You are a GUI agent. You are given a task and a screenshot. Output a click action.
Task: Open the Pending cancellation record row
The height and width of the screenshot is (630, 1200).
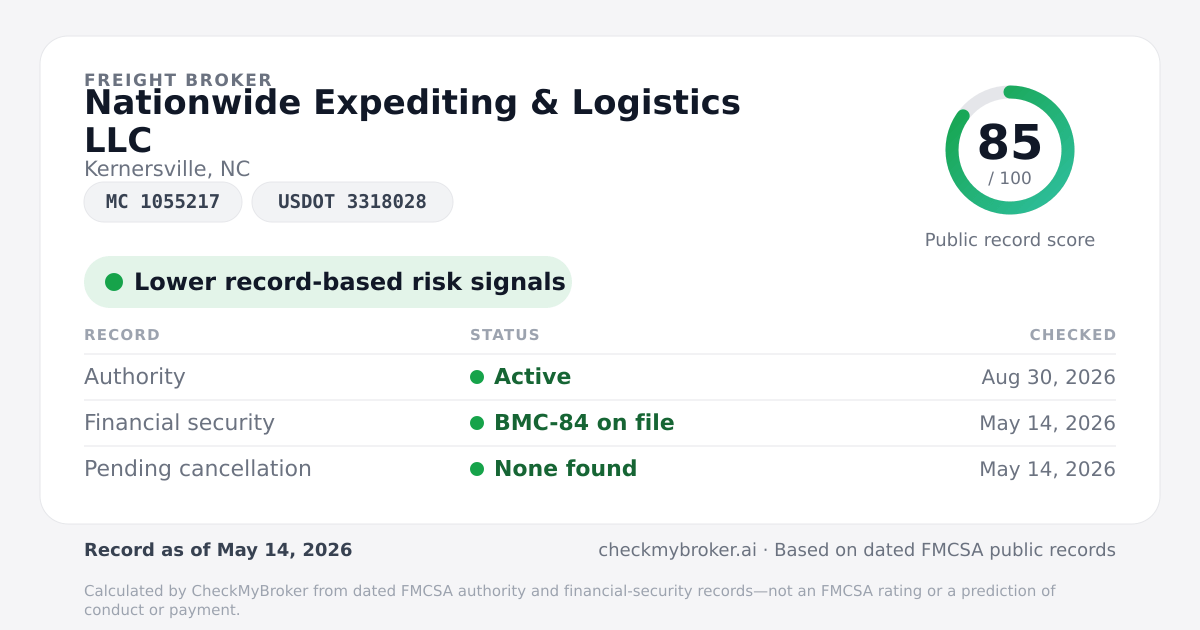[600, 469]
